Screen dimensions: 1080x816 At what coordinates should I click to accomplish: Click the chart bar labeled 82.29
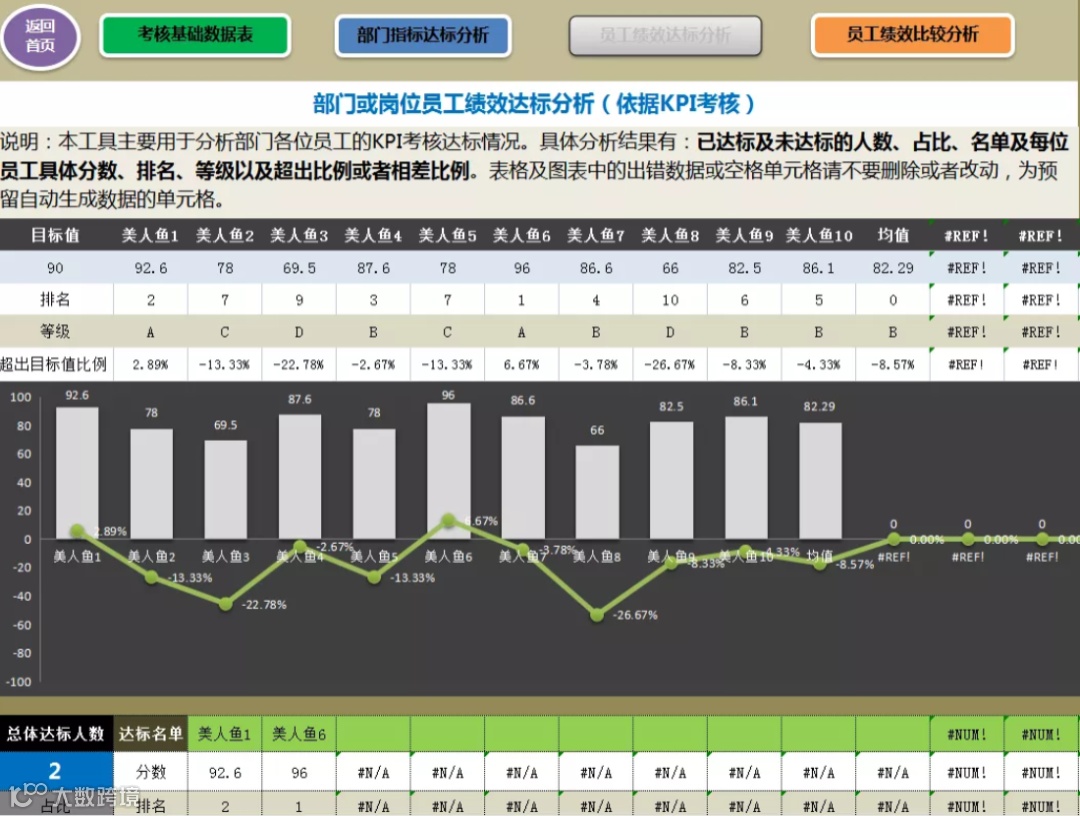tap(820, 481)
